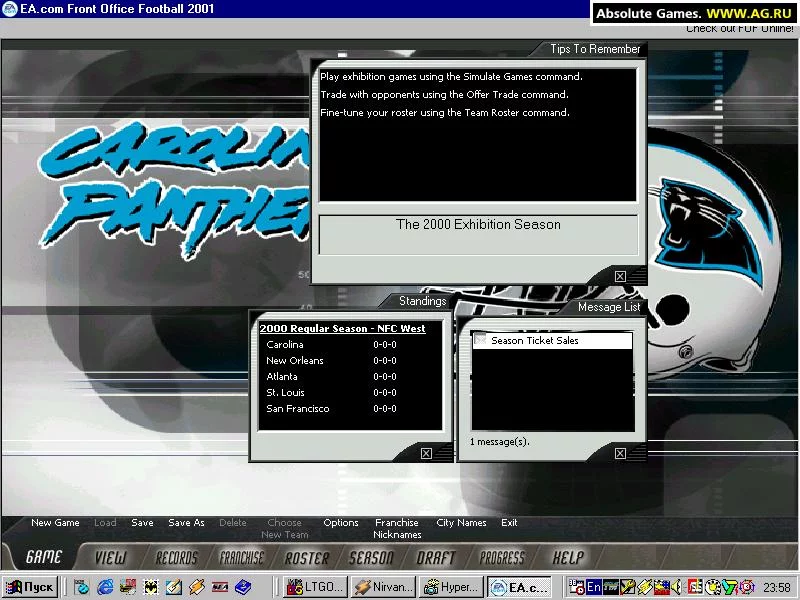Switch to the LTGO taskbar window
The image size is (800, 600).
tap(315, 587)
